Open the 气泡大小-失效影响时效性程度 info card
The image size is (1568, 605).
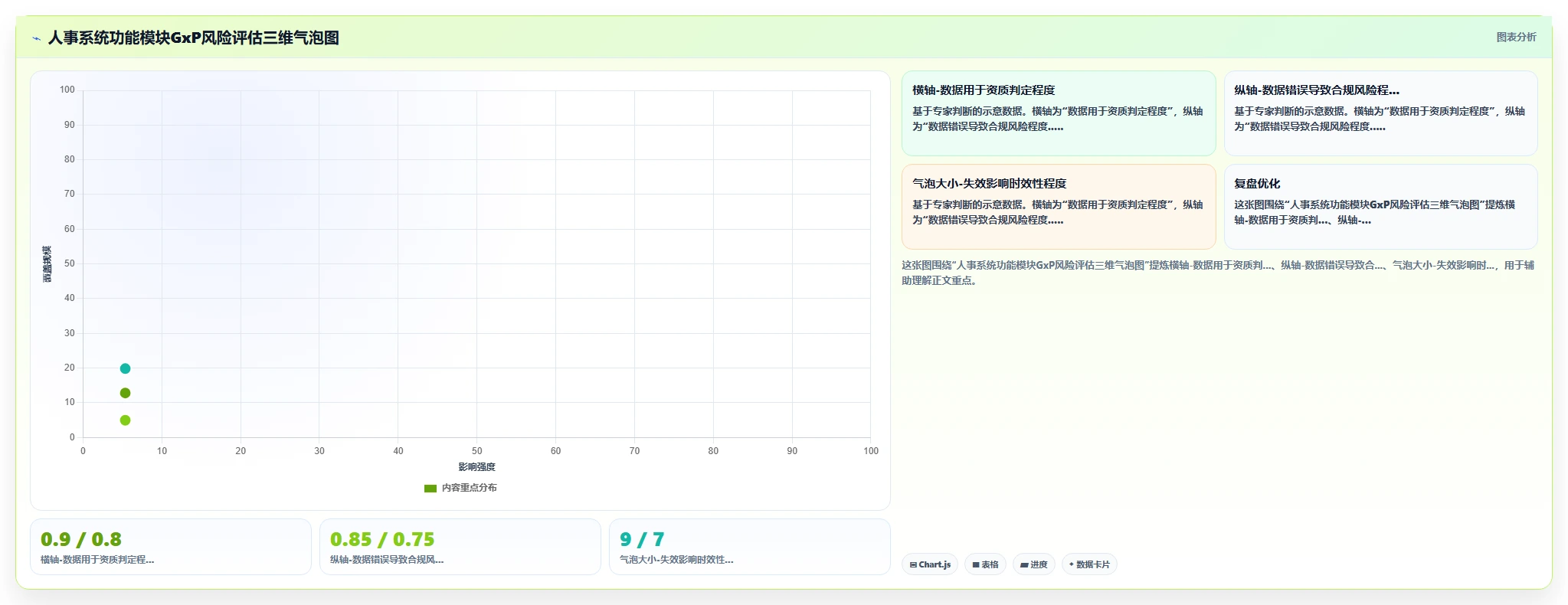(x=1059, y=207)
